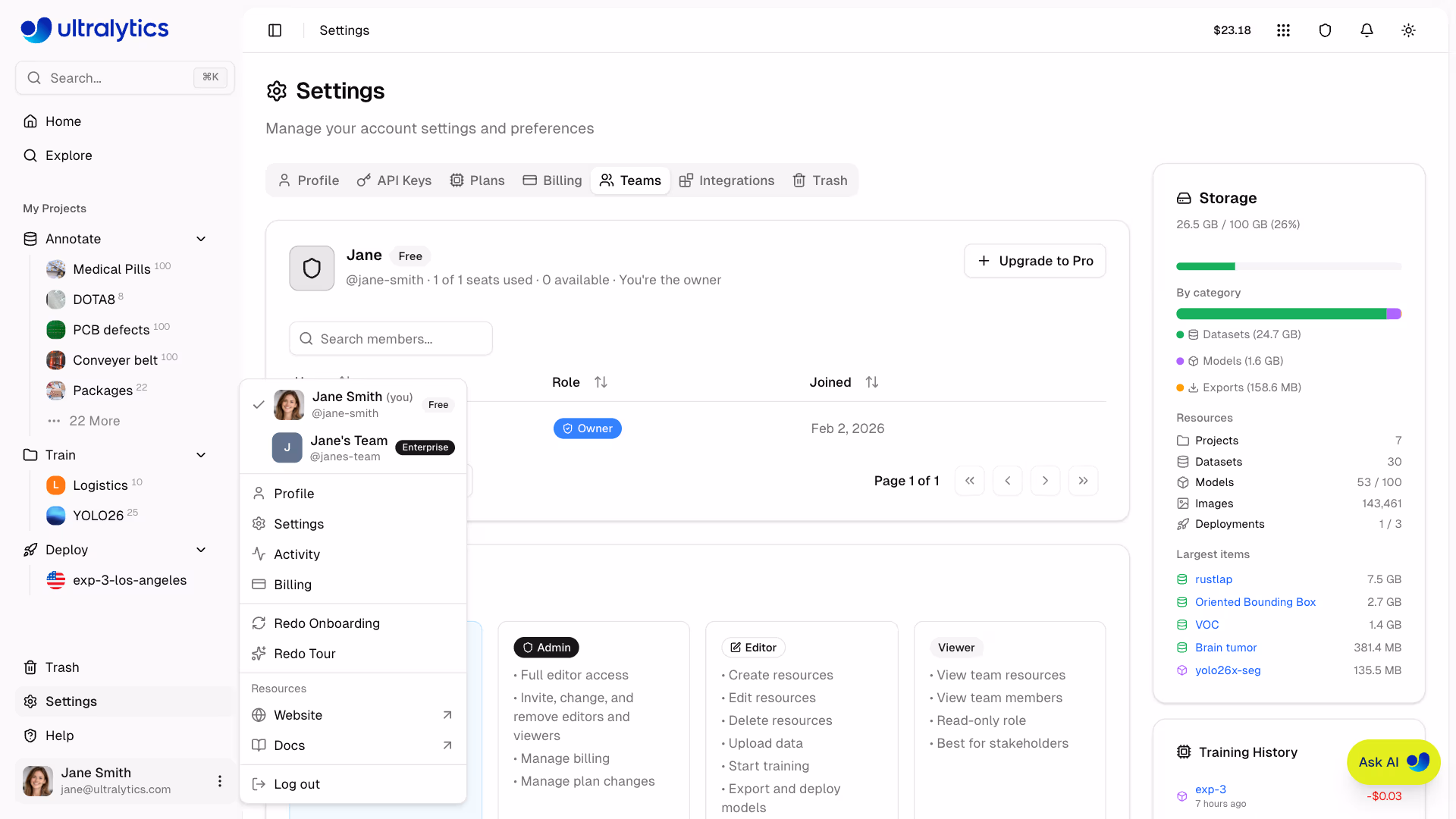
Task: Open the Ask AI assistant
Action: [1394, 762]
